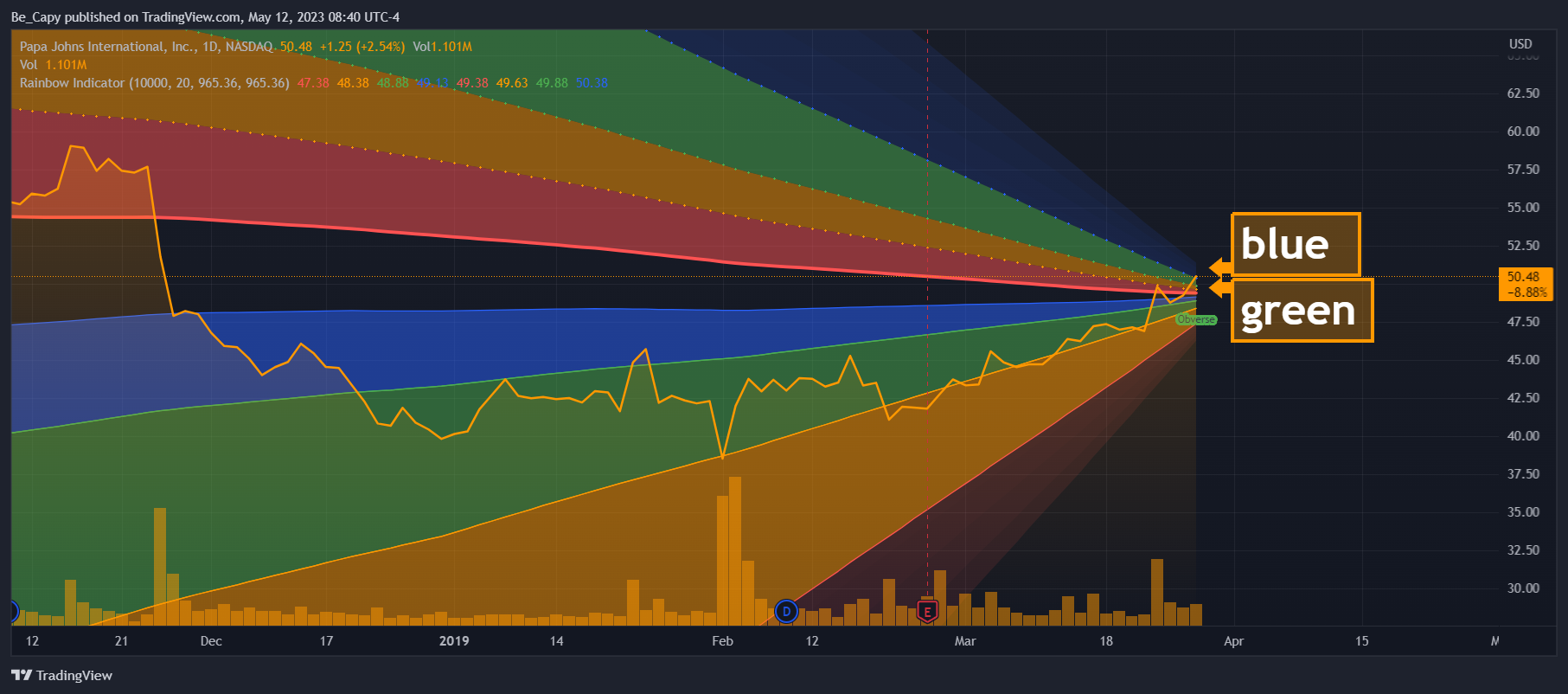Click the '21' date axis label
The width and height of the screenshot is (1568, 694).
click(121, 641)
